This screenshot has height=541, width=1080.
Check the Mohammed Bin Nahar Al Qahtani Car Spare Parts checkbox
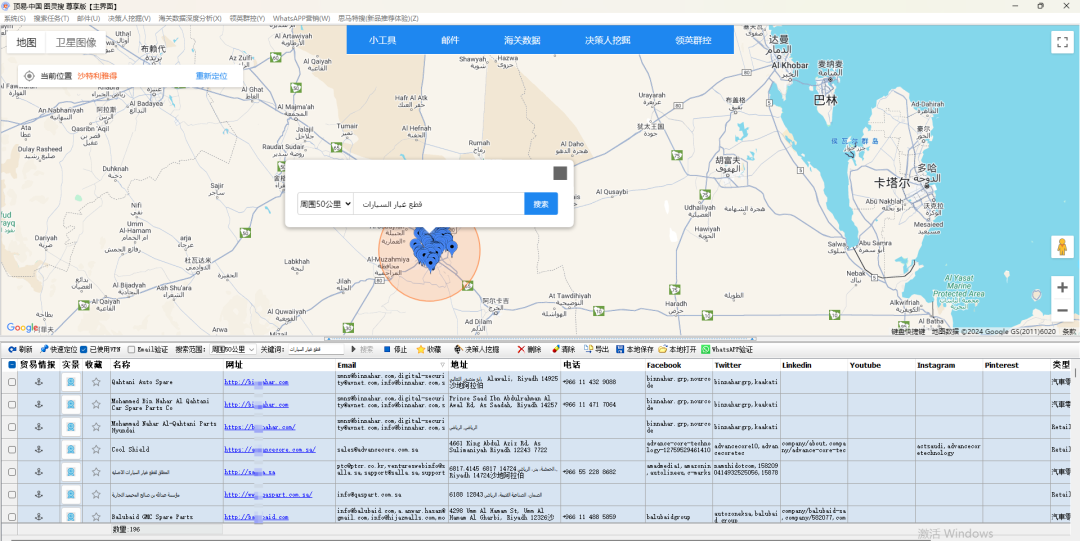click(x=12, y=405)
